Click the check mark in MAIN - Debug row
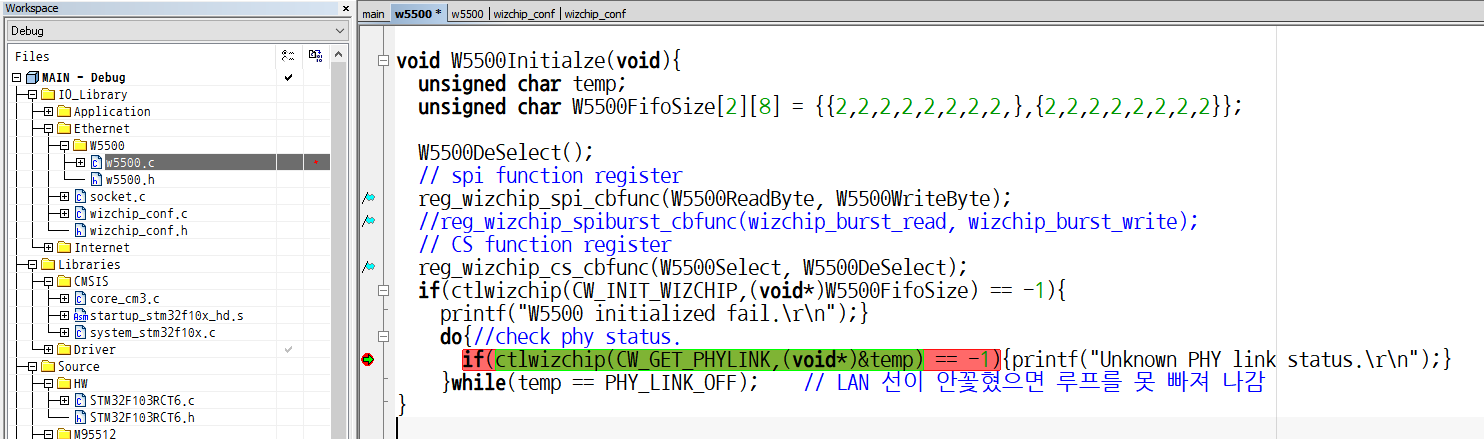This screenshot has width=1484, height=439. [288, 77]
